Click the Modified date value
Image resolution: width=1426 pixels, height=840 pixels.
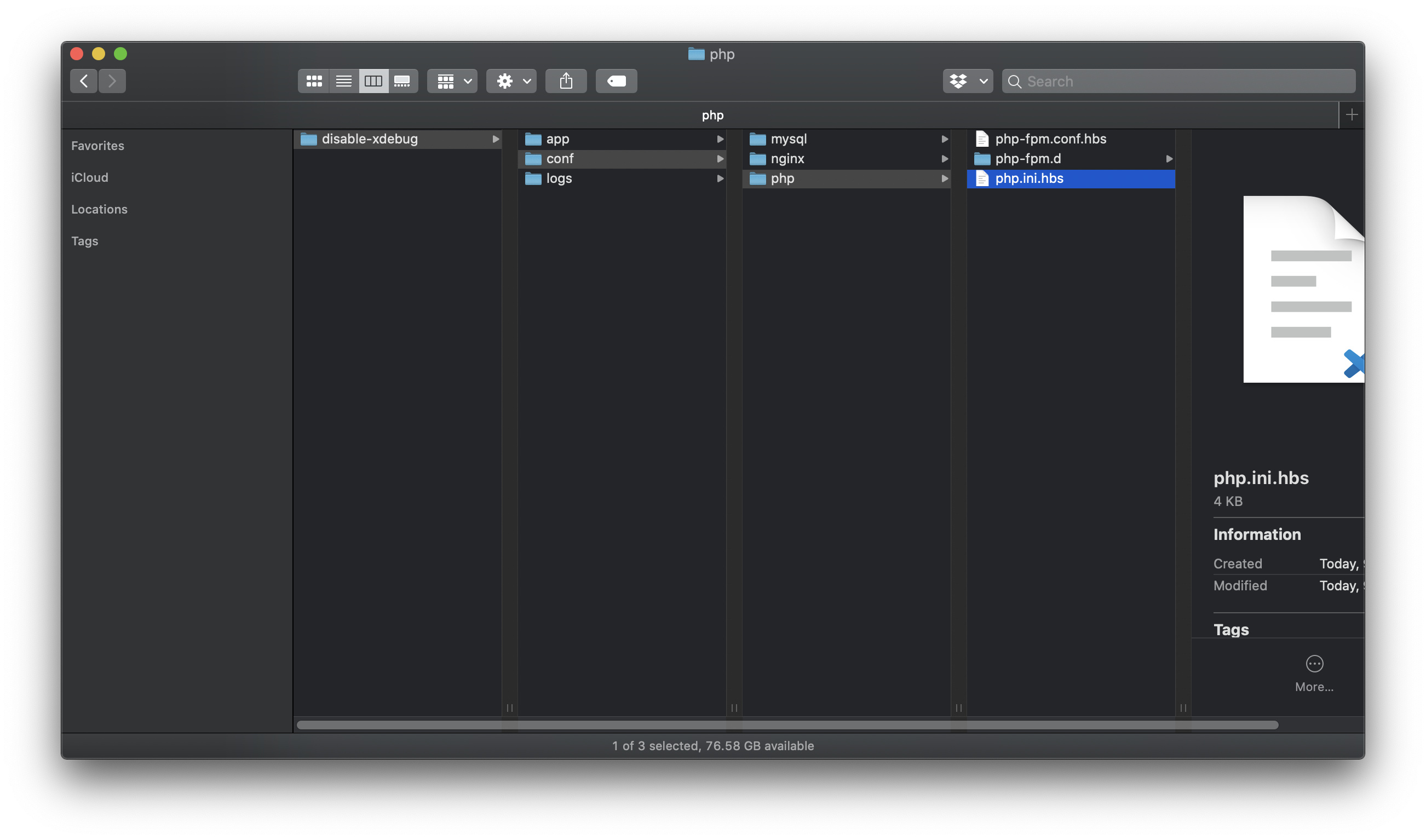coord(1342,586)
